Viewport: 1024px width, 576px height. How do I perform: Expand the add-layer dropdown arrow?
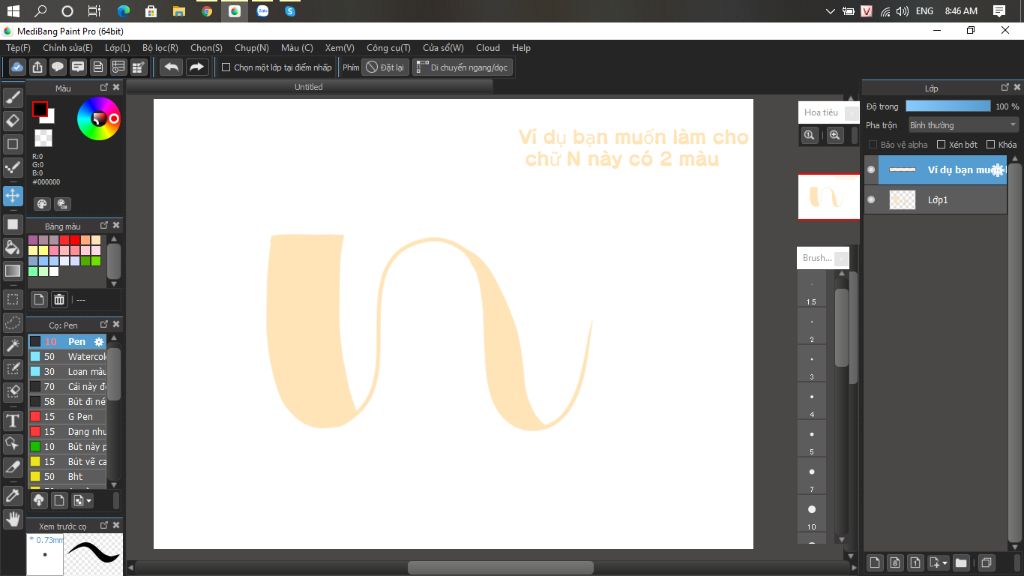point(945,563)
